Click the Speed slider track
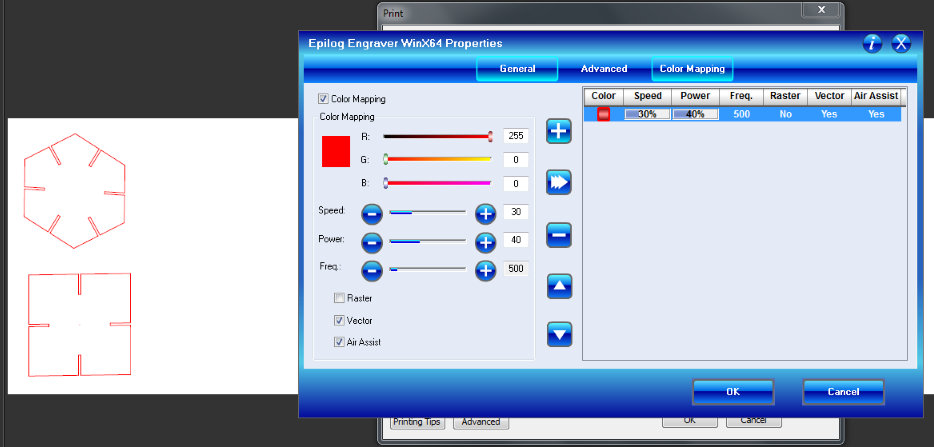Screen dimensions: 934x447 pos(428,212)
